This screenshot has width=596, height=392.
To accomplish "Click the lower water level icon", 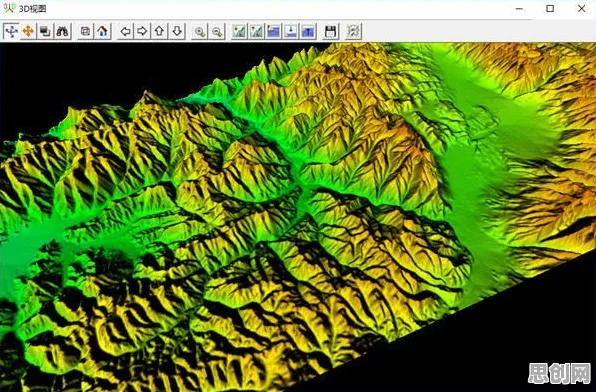I will click(x=291, y=31).
